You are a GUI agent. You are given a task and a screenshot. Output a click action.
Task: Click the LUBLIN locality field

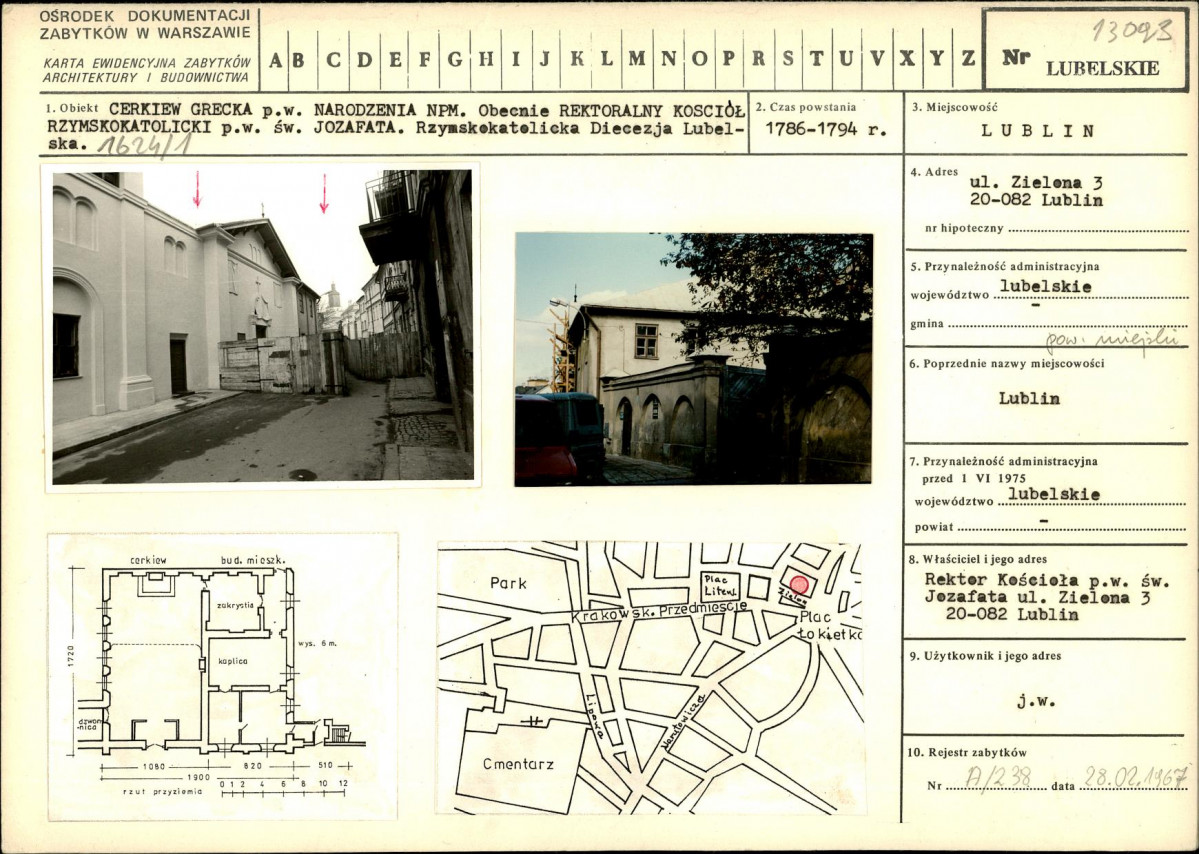[x=1037, y=131]
